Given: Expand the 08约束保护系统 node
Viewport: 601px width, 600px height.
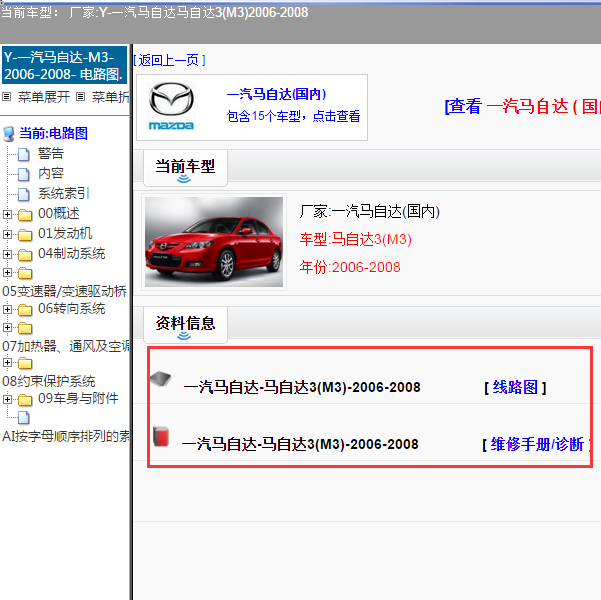Looking at the screenshot, I should click(7, 362).
